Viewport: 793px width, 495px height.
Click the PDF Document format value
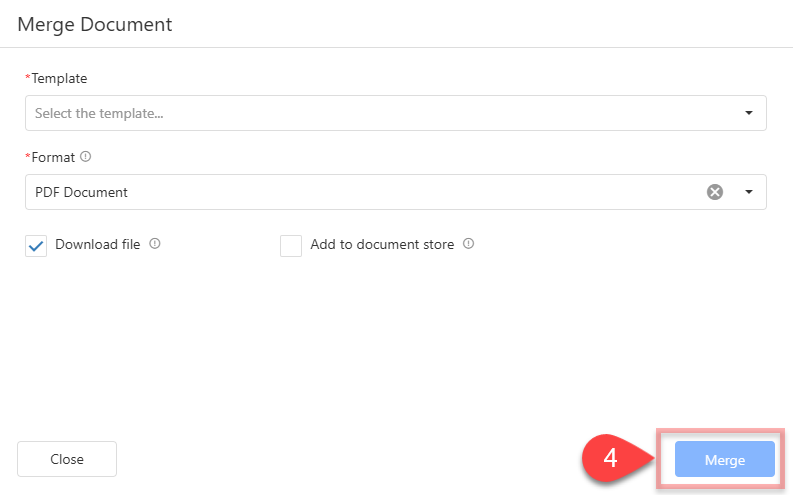(x=82, y=192)
